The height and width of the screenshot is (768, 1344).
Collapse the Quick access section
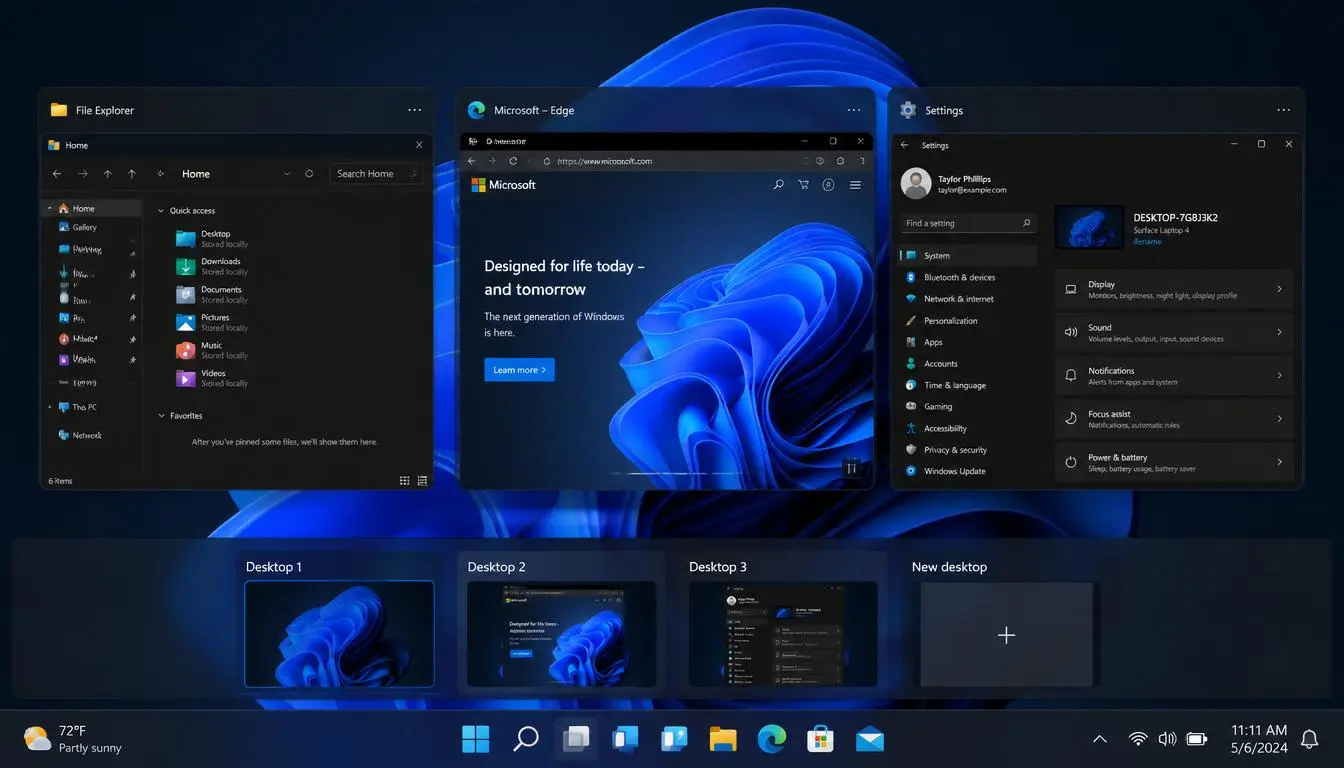pos(161,211)
